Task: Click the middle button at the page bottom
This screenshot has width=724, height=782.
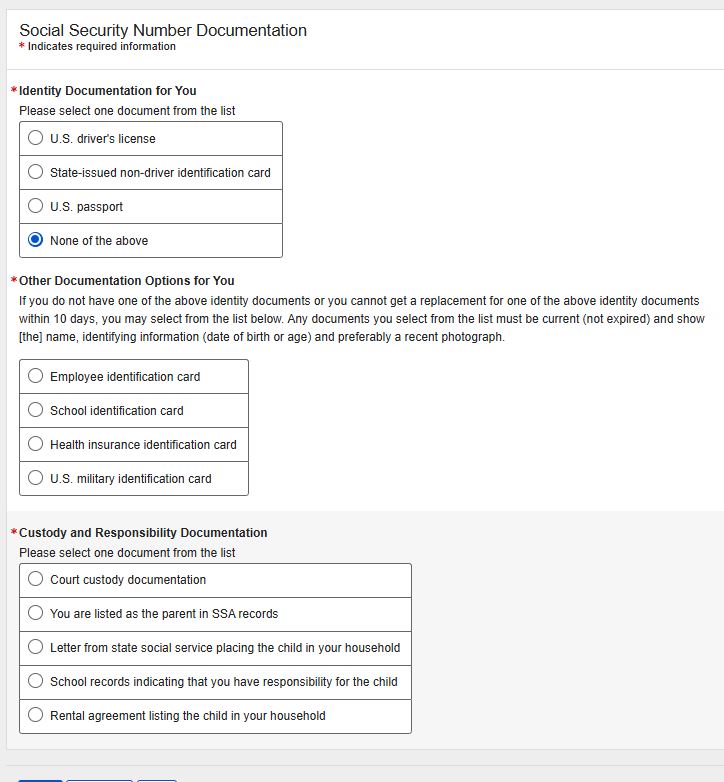Action: (99, 779)
